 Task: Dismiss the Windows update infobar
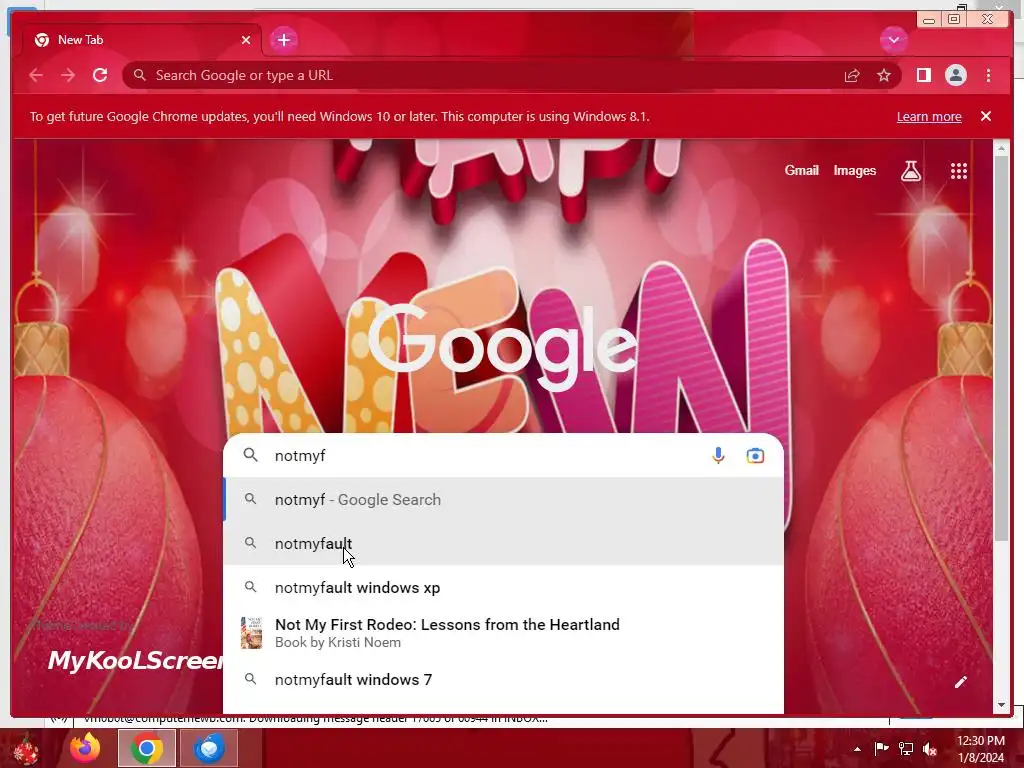pyautogui.click(x=986, y=116)
